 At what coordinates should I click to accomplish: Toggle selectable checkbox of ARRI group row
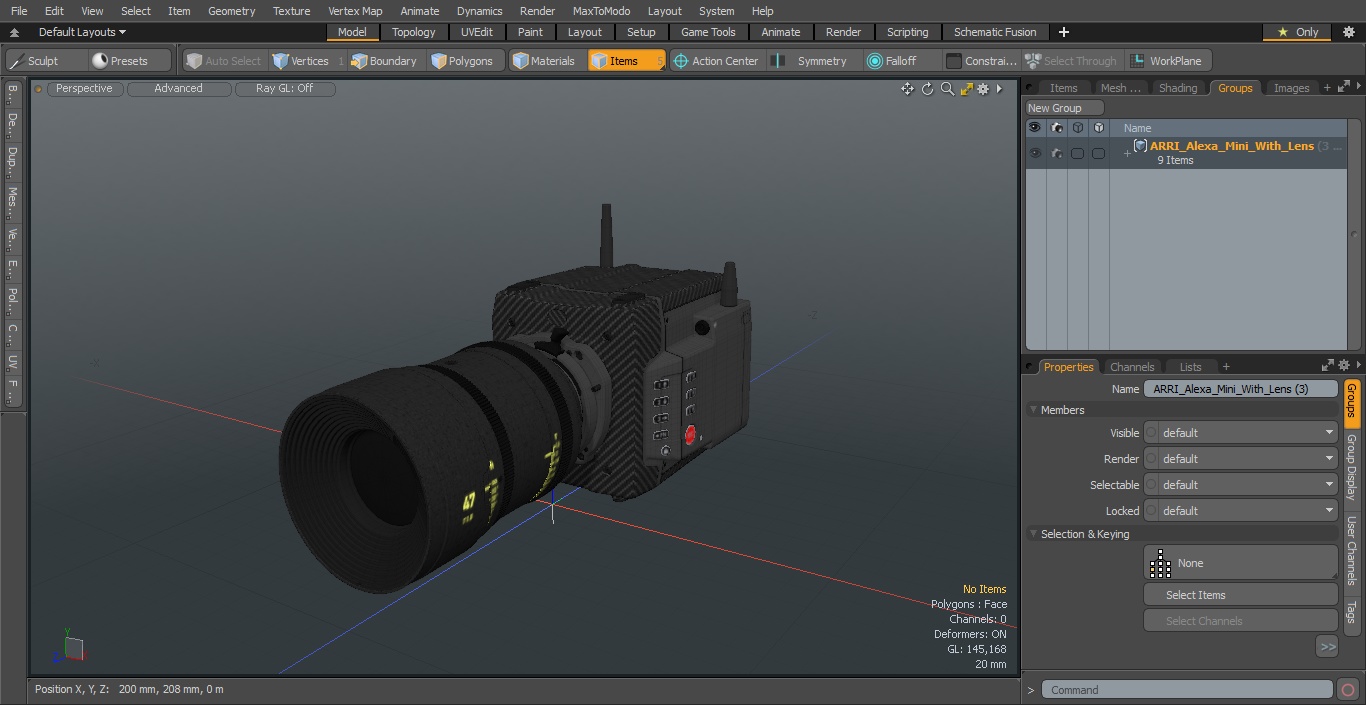pos(1077,153)
